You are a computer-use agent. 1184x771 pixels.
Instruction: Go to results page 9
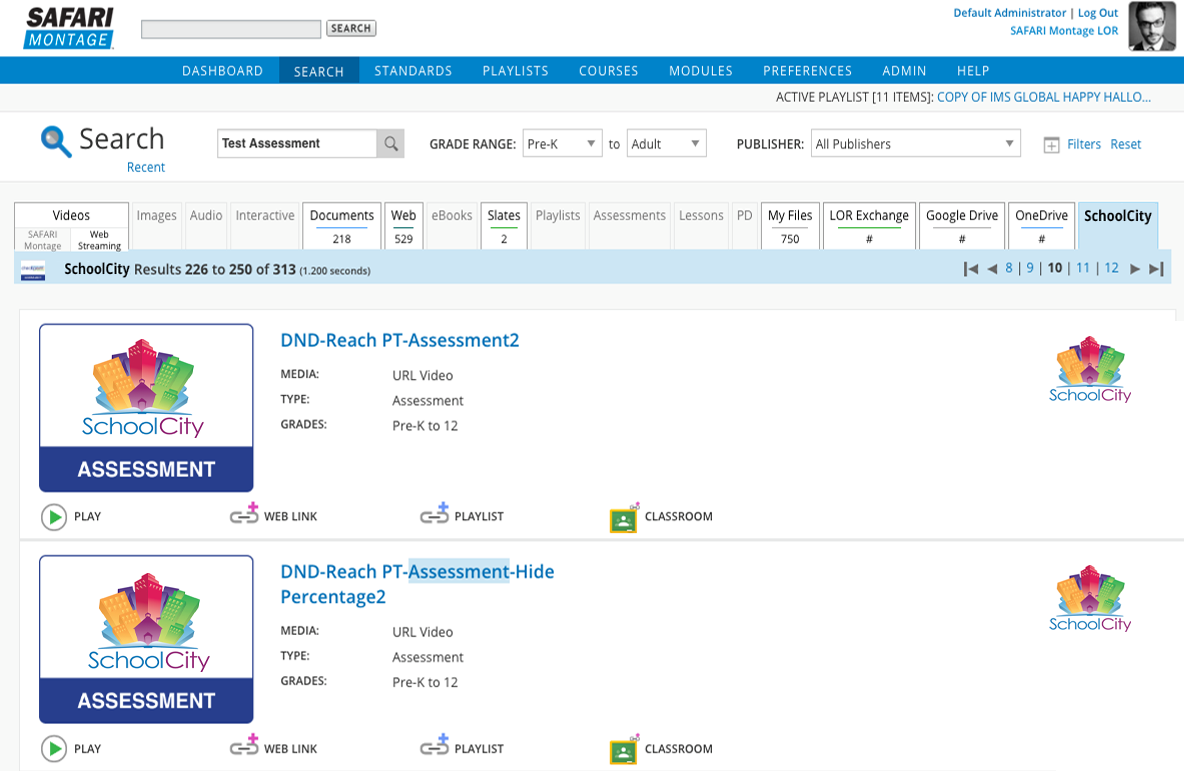(1030, 268)
